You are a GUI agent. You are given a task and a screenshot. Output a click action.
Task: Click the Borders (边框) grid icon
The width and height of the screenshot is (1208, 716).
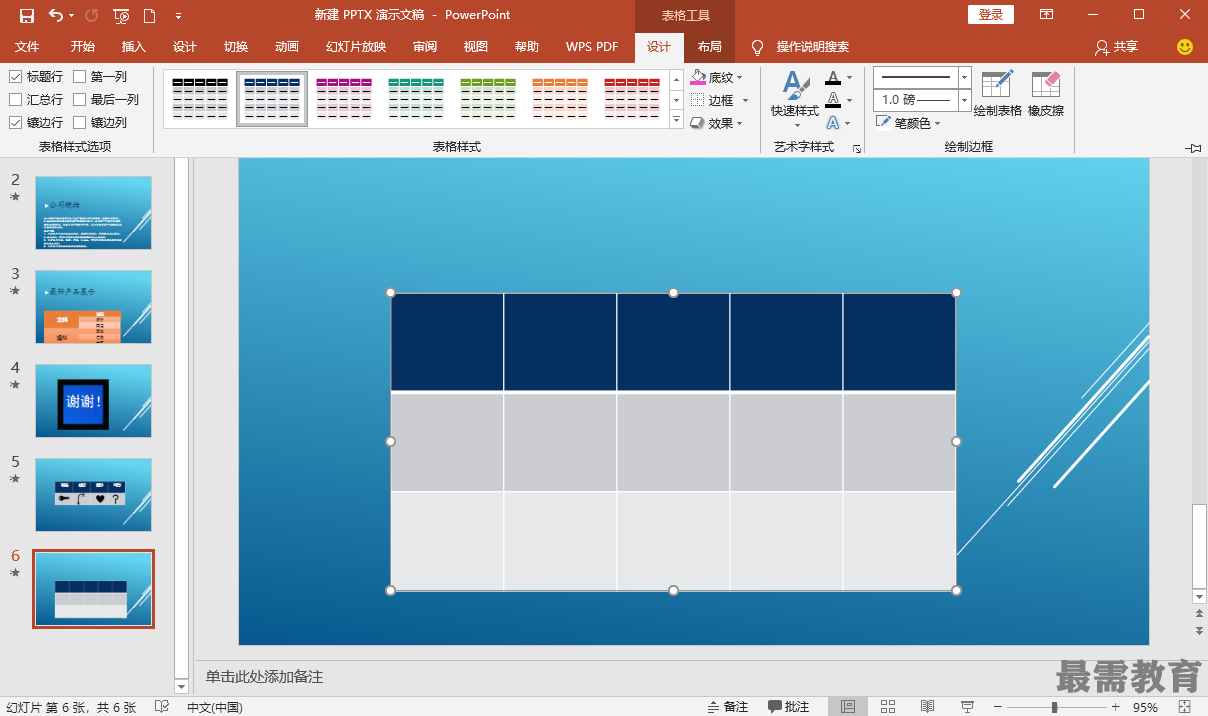(x=698, y=100)
